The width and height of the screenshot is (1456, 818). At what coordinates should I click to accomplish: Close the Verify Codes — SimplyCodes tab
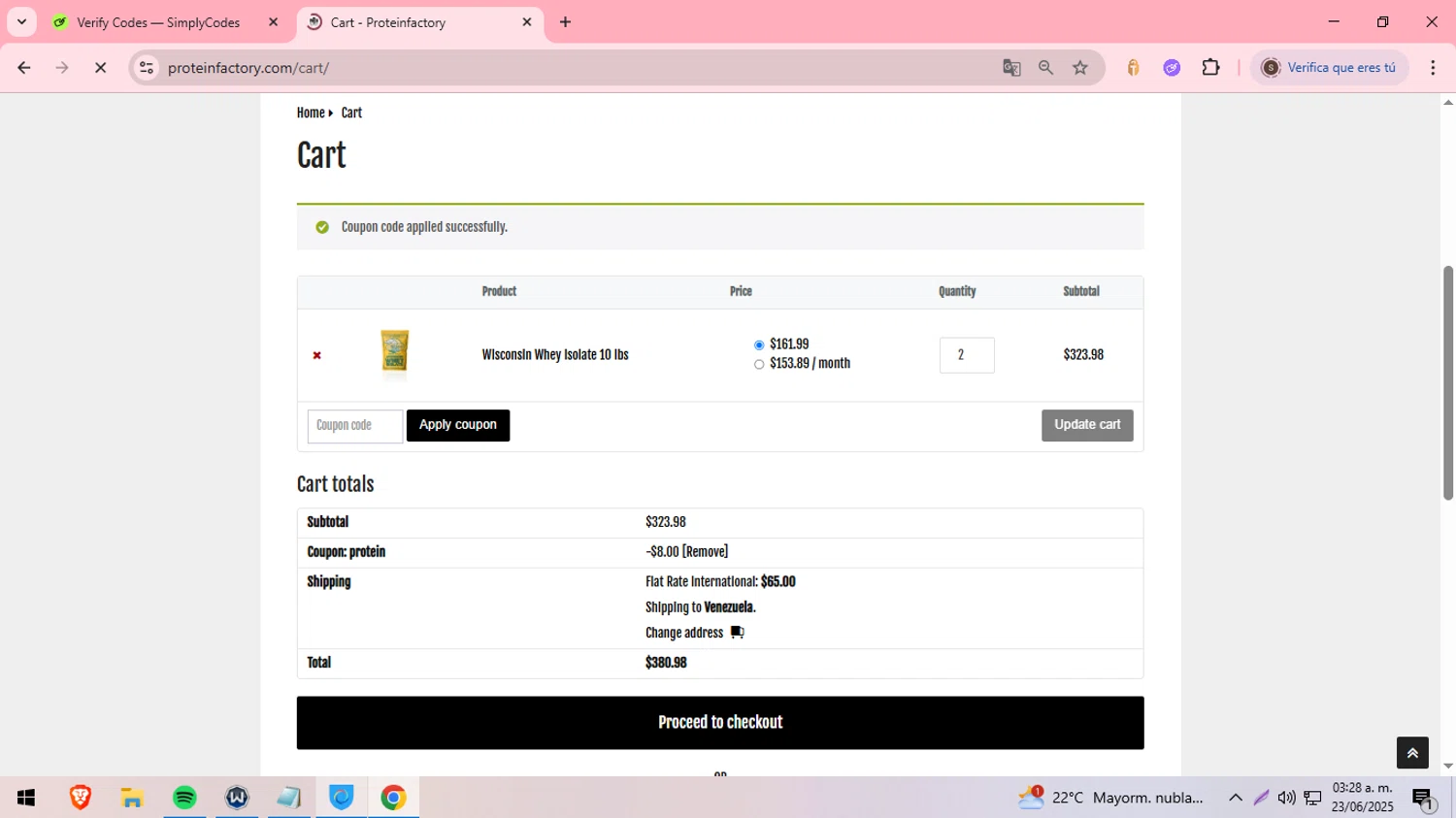[x=273, y=22]
